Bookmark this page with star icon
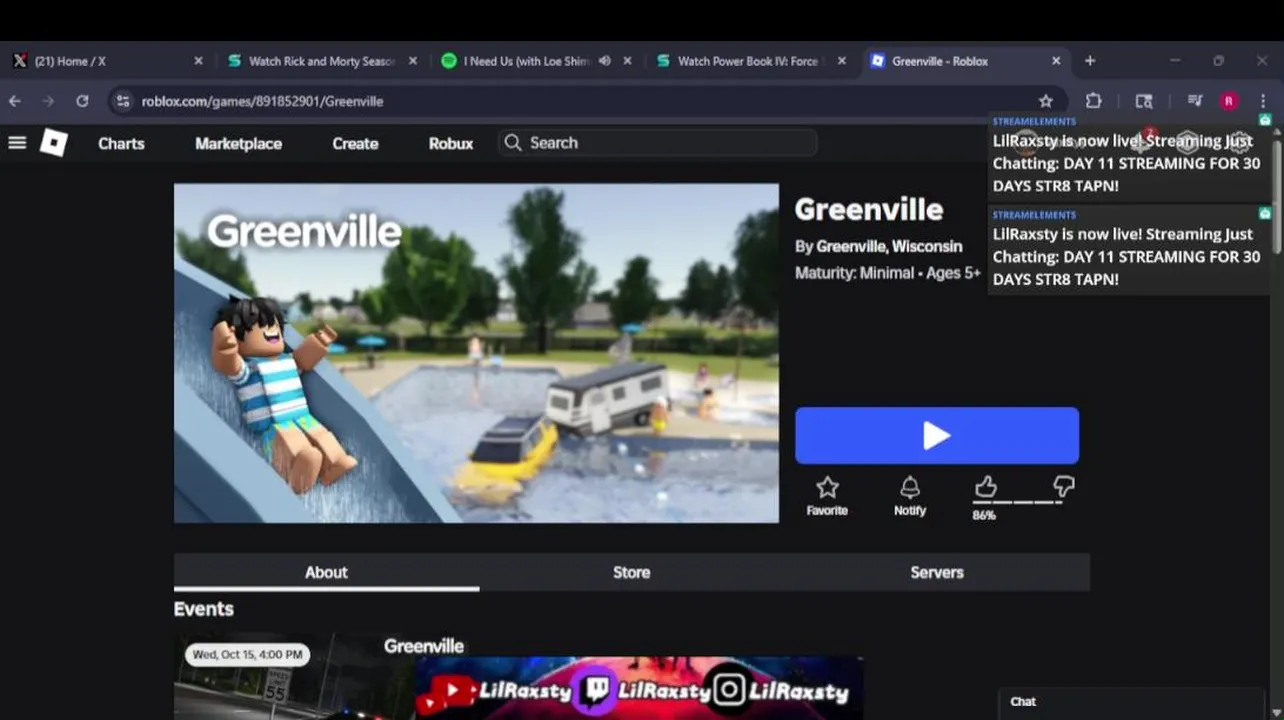This screenshot has height=720, width=1284. pos(1046,101)
